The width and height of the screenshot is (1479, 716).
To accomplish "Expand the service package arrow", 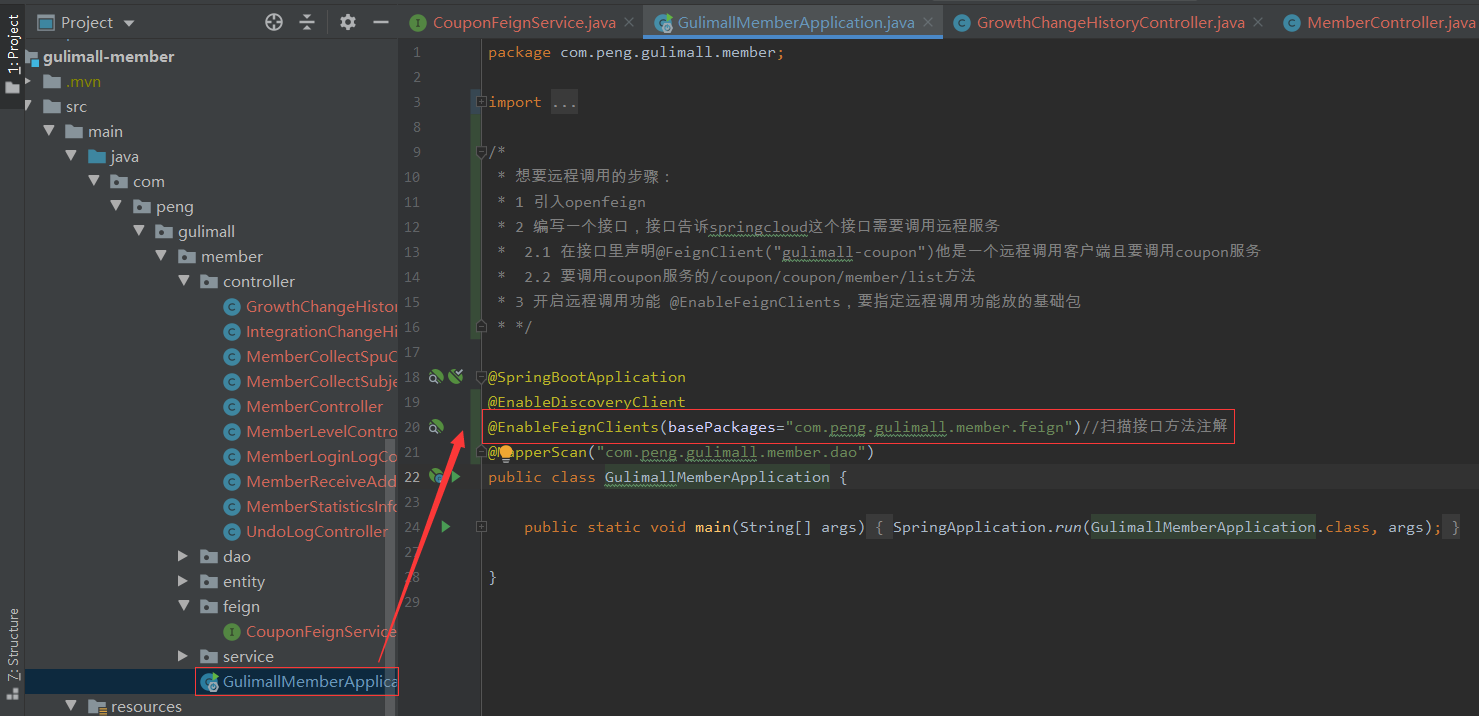I will click(x=183, y=656).
